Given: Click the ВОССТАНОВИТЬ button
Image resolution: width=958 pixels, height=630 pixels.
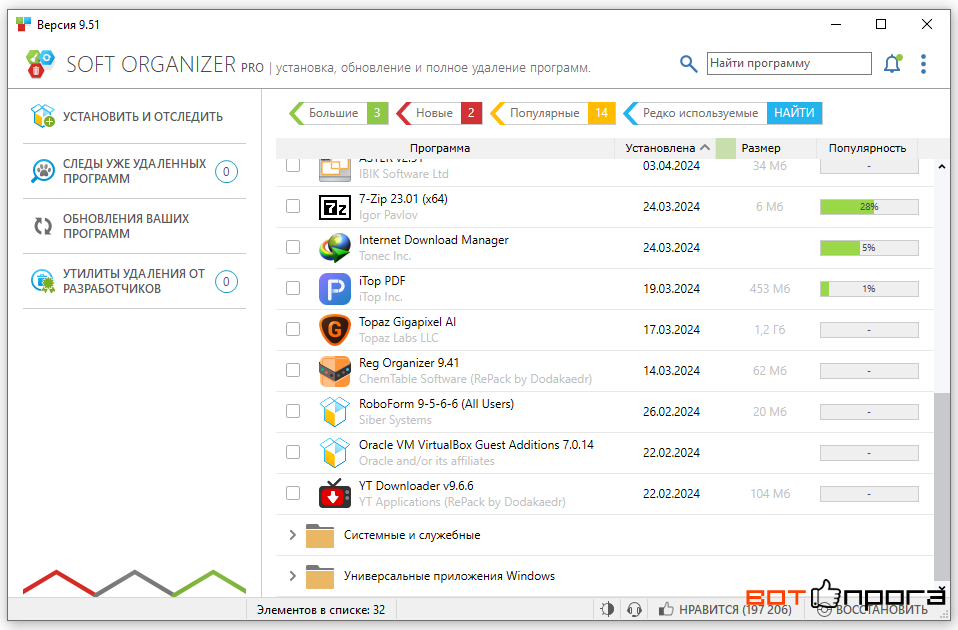Looking at the screenshot, I should tap(874, 609).
